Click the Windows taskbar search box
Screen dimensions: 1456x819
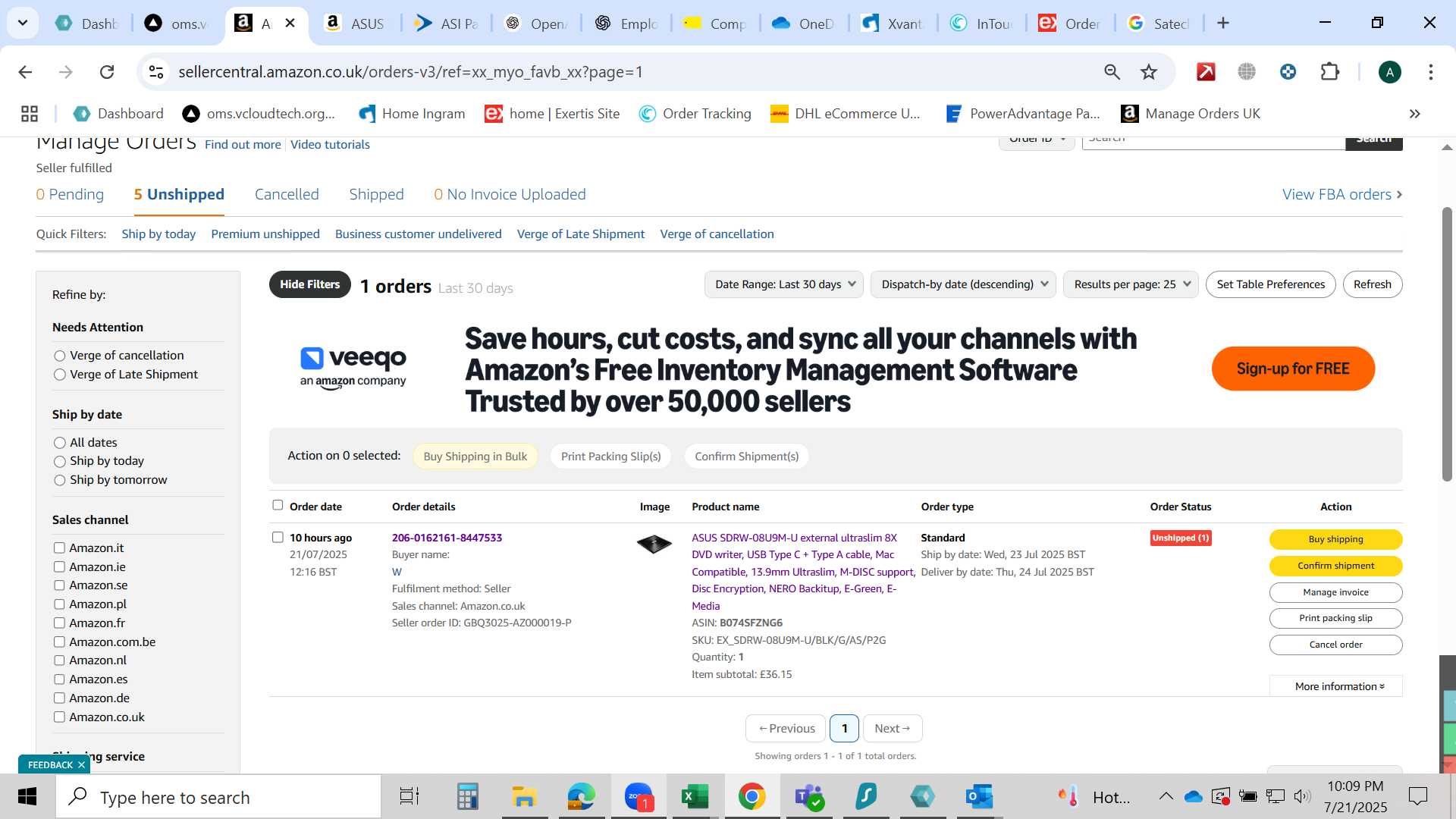pyautogui.click(x=218, y=797)
